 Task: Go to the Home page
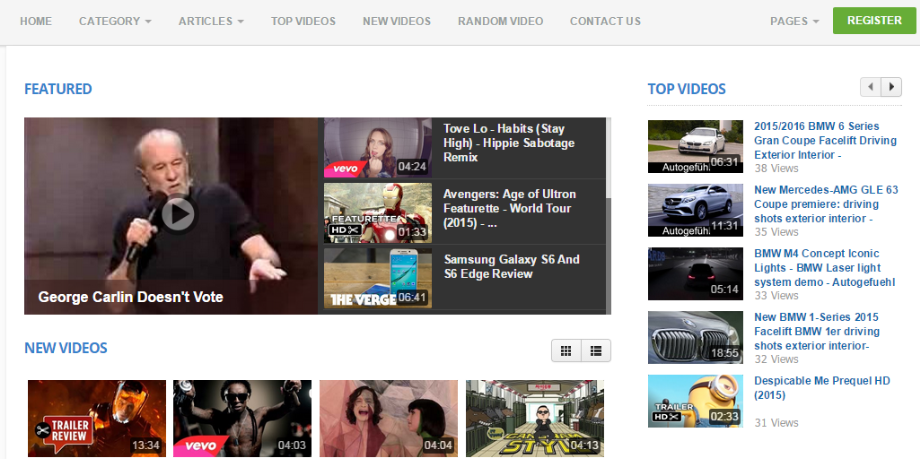pyautogui.click(x=36, y=21)
